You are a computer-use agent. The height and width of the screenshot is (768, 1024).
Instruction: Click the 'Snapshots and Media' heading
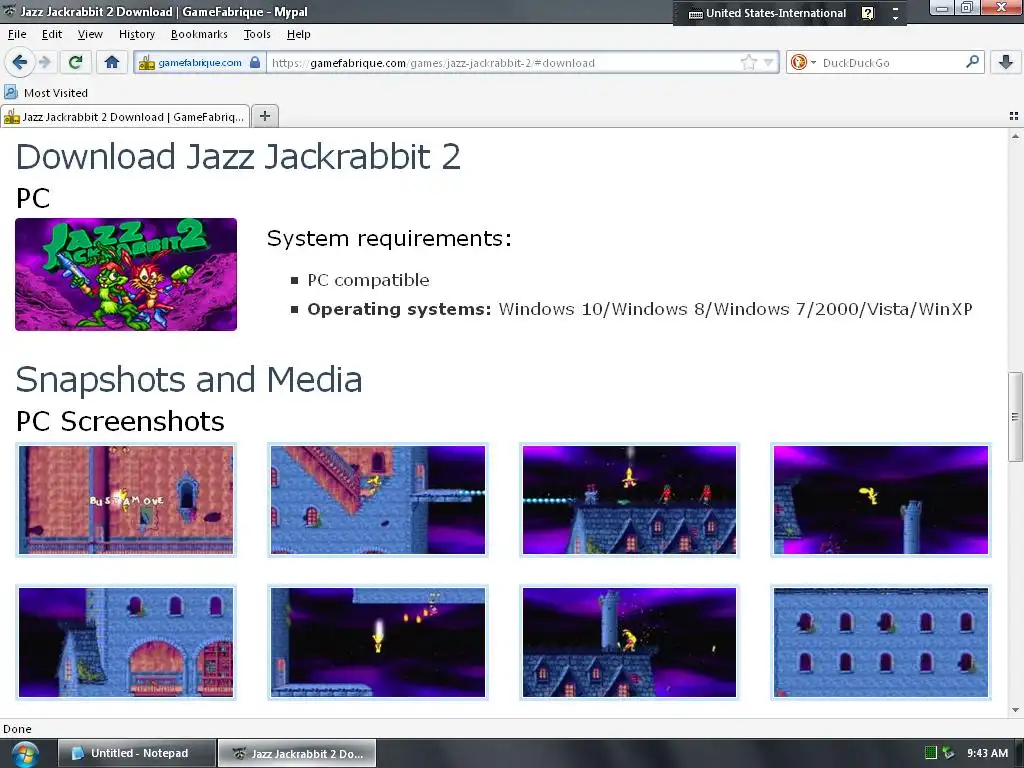tap(189, 379)
